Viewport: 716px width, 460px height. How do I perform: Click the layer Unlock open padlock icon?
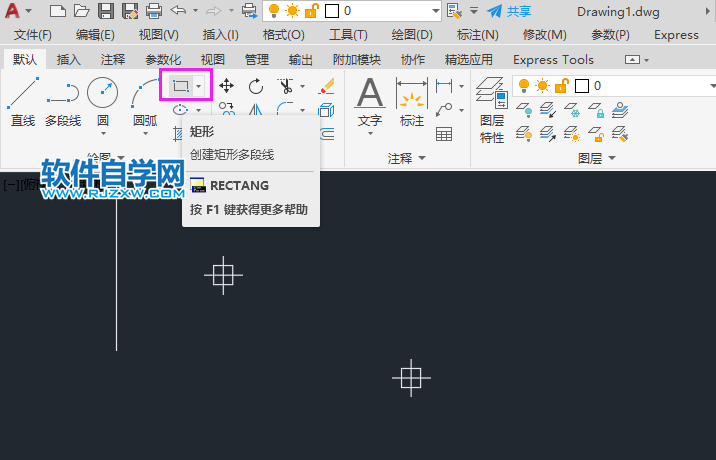click(x=596, y=134)
